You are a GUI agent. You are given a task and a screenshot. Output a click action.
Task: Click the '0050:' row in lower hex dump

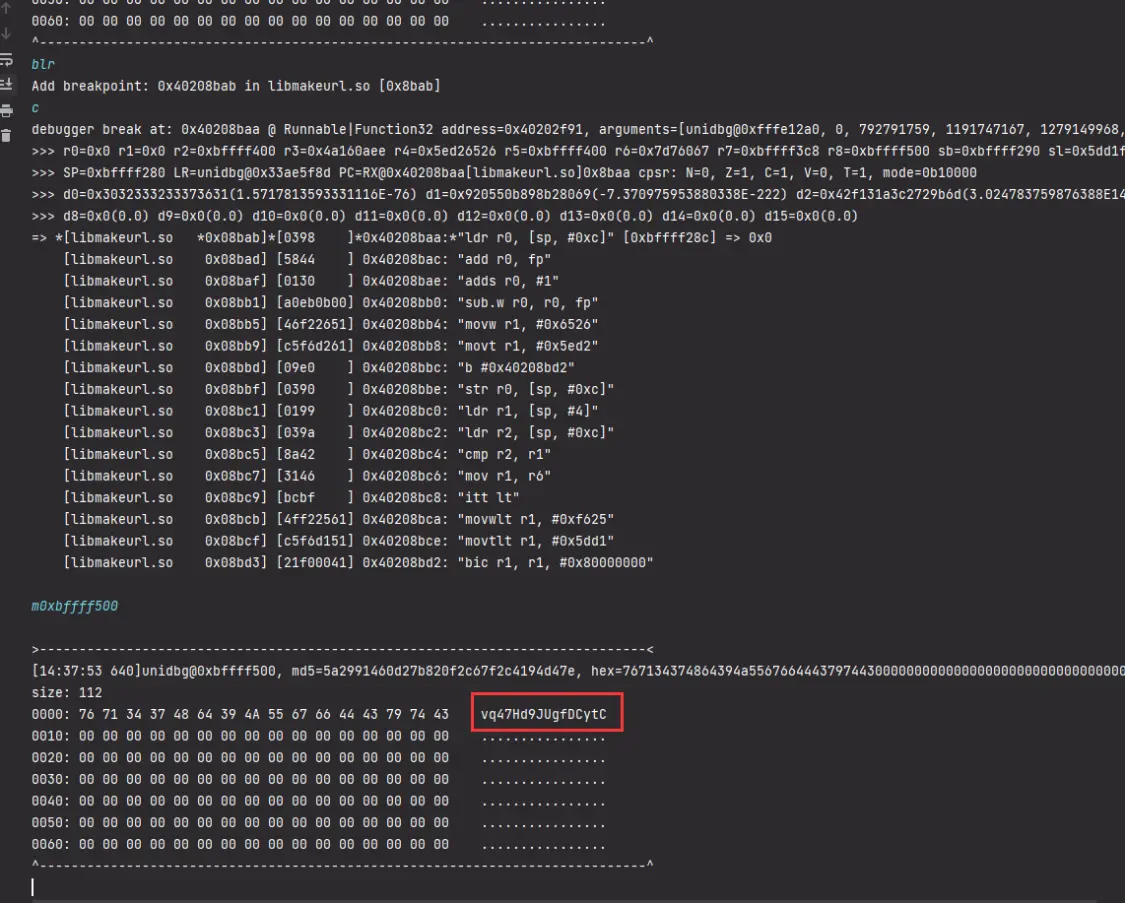pos(319,823)
